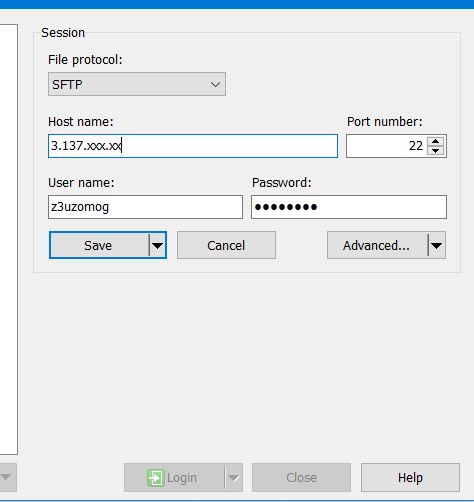Click the dropdown arrow at bottom left edge
474x502 pixels.
point(6,477)
